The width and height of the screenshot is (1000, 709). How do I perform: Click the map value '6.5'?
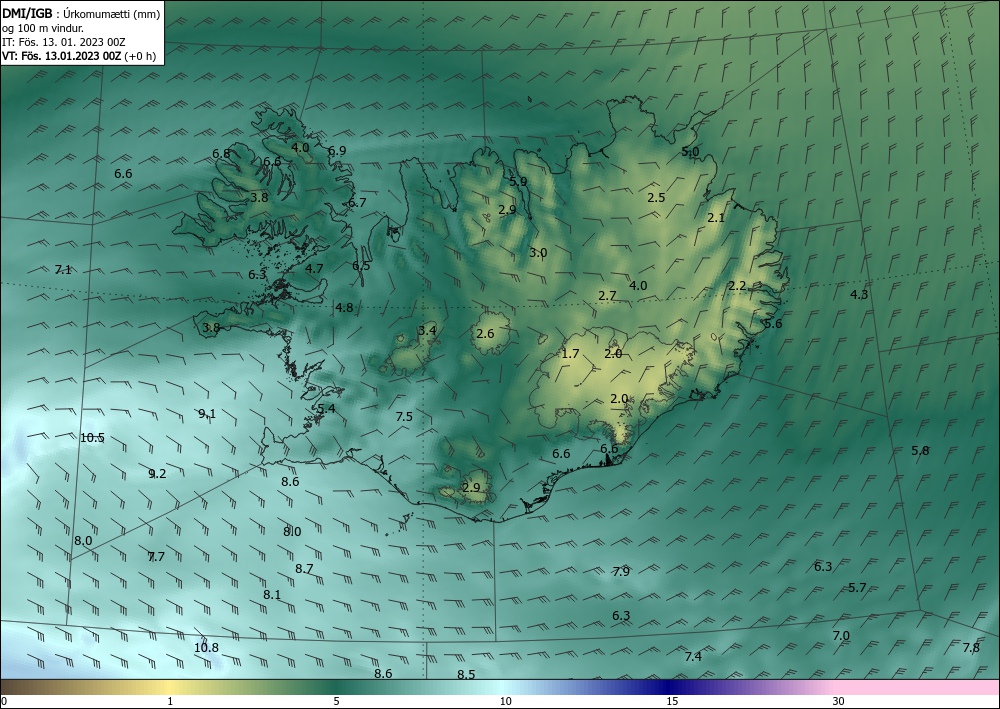click(x=361, y=266)
